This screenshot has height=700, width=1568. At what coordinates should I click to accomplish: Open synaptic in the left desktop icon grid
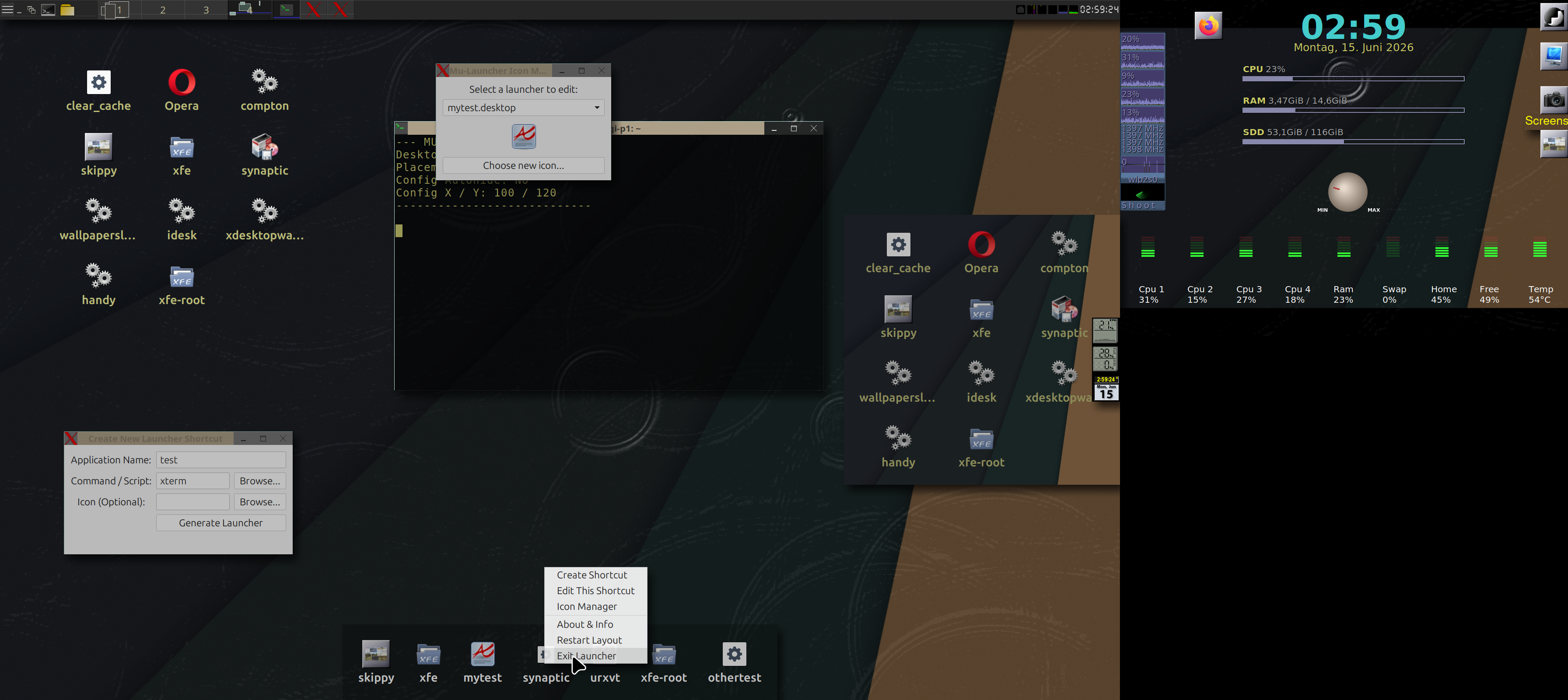point(264,147)
